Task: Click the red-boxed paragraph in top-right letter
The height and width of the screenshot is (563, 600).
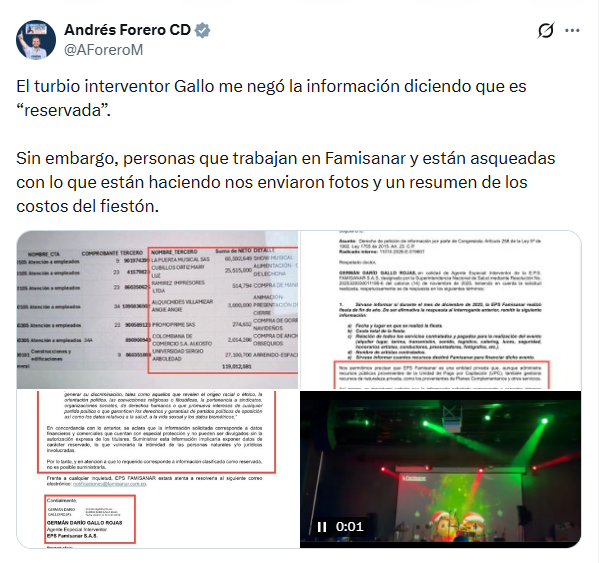Action: 441,374
